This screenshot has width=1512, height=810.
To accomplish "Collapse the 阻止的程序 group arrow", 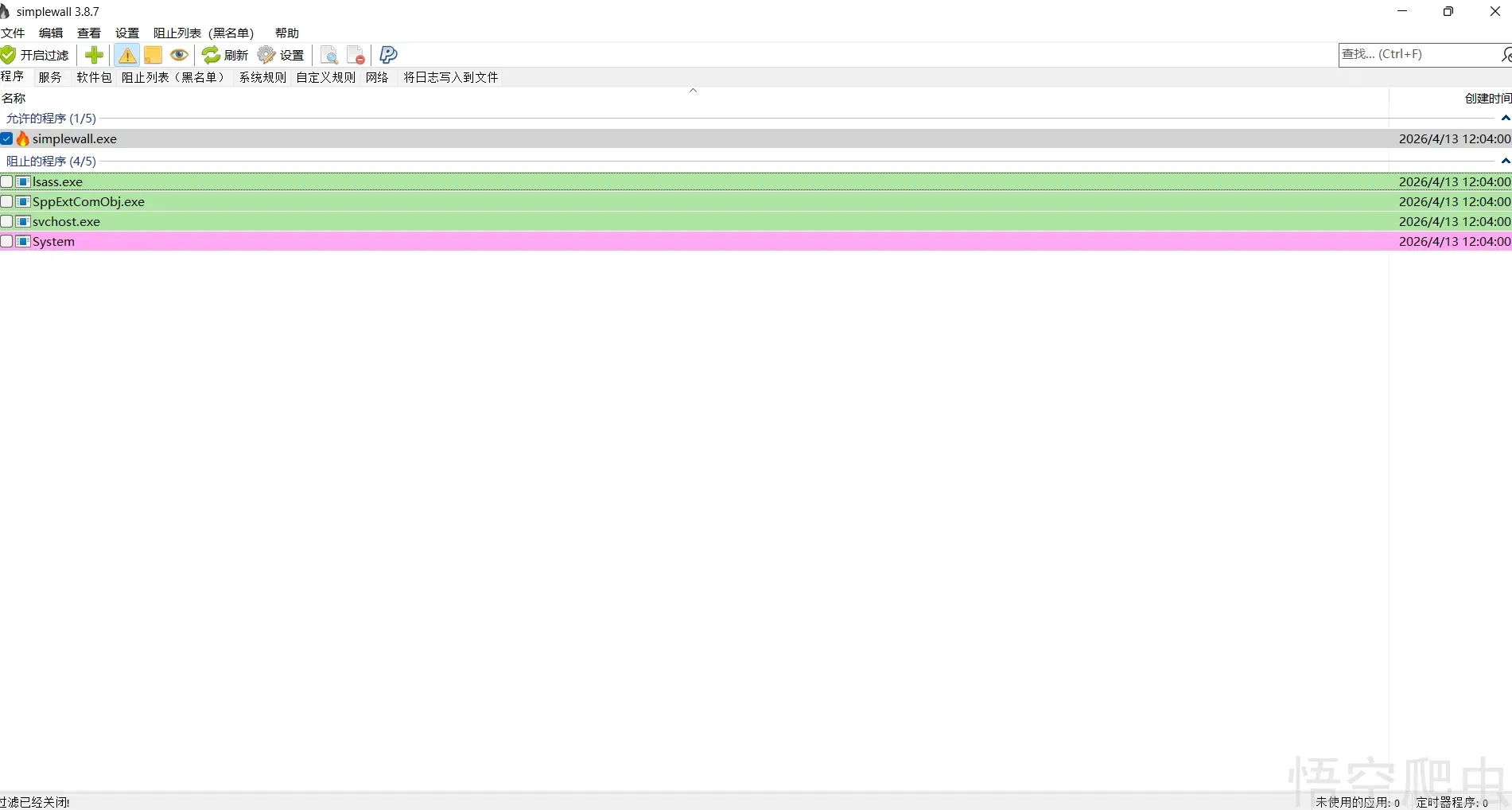I will 1505,162.
